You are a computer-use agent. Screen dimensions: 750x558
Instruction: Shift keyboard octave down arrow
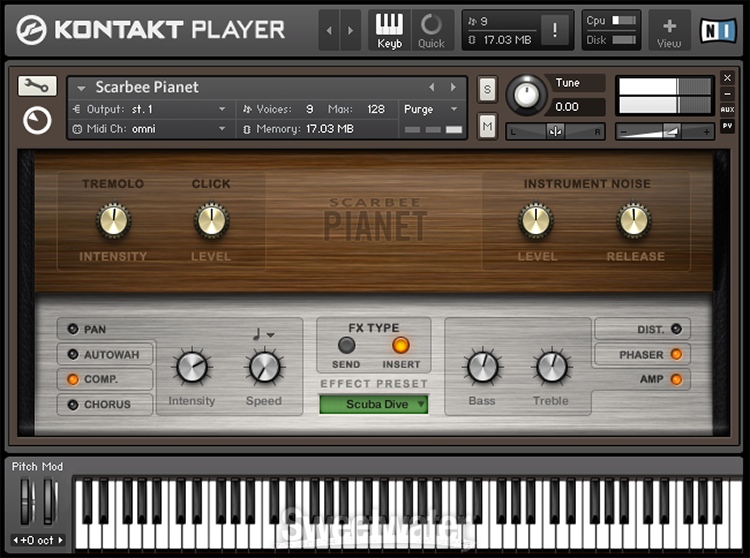point(16,540)
